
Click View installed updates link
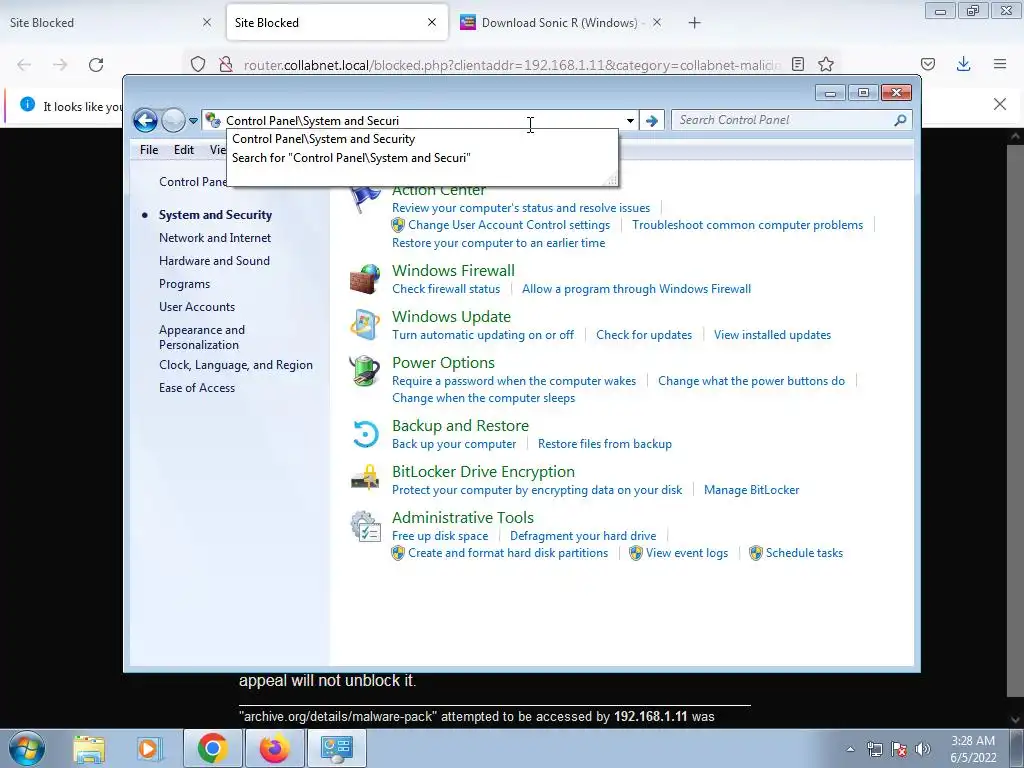[x=773, y=335]
